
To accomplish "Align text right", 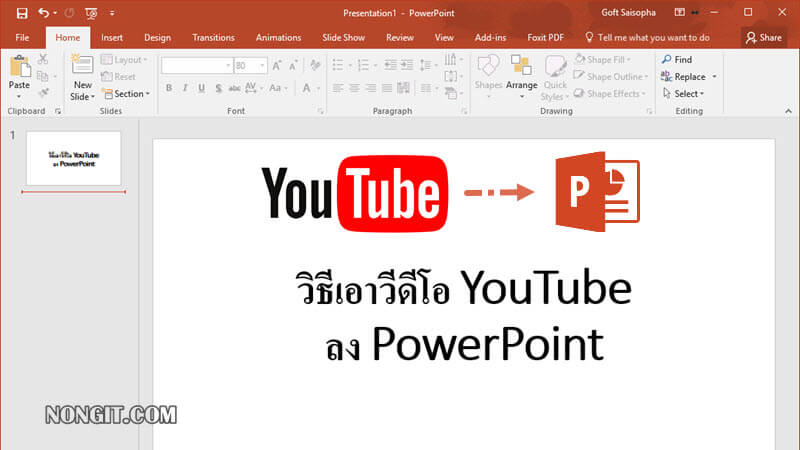I will pos(371,88).
